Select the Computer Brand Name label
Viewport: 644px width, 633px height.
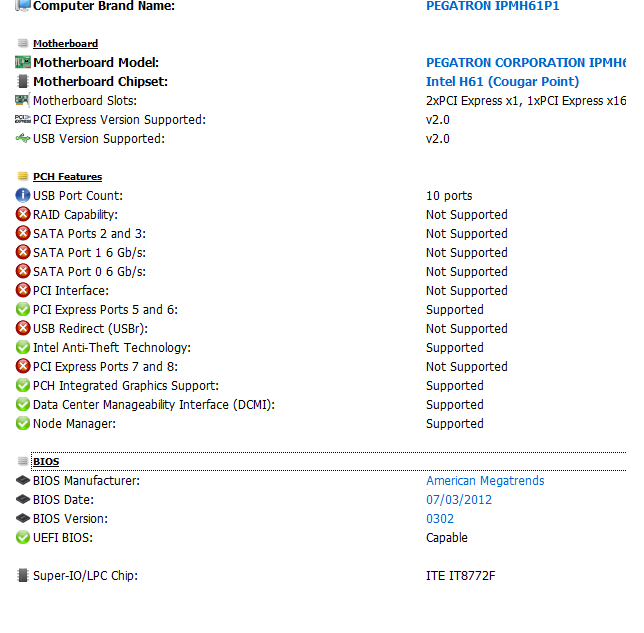(x=104, y=6)
